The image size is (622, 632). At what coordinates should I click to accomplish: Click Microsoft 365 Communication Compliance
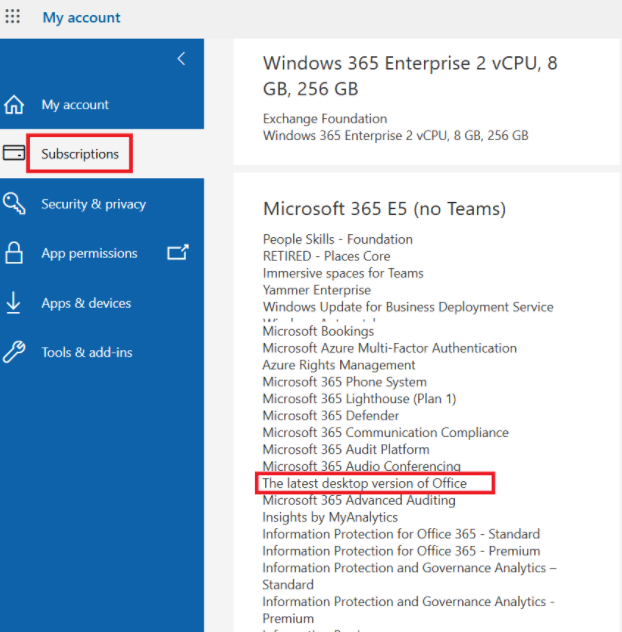tap(386, 432)
